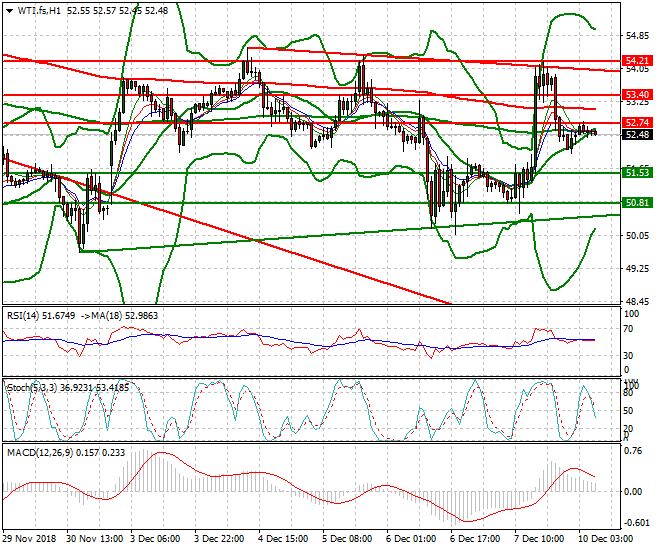Click the 30 Nov 13:00 time label
The image size is (660, 550).
(x=95, y=539)
